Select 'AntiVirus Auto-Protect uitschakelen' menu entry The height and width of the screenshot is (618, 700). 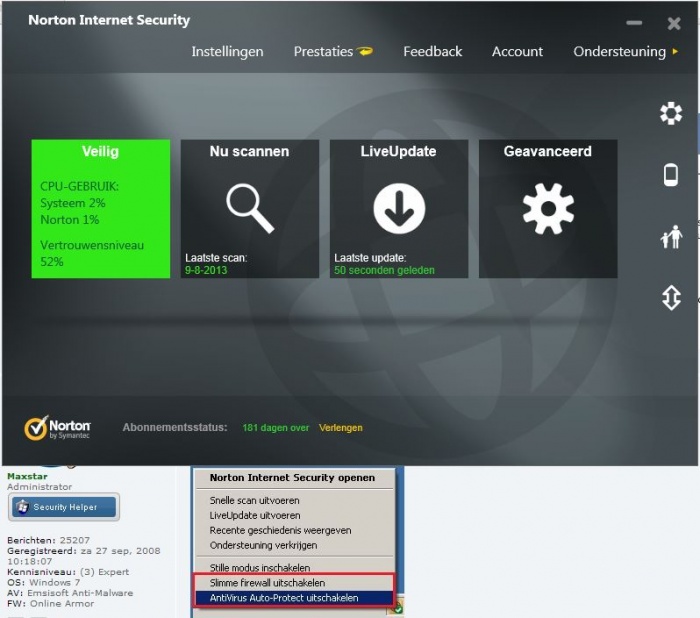coord(294,598)
